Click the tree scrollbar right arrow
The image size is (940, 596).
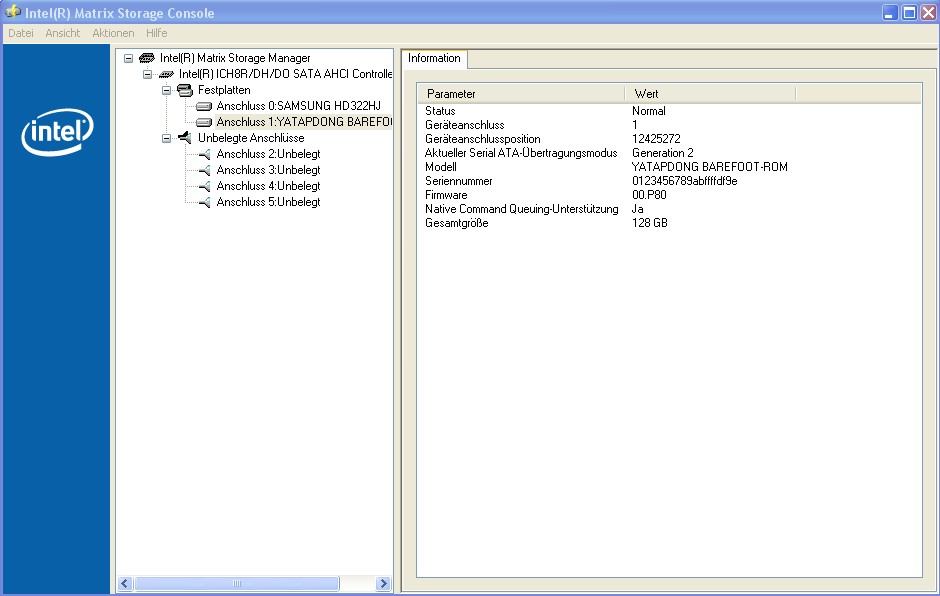(x=383, y=583)
